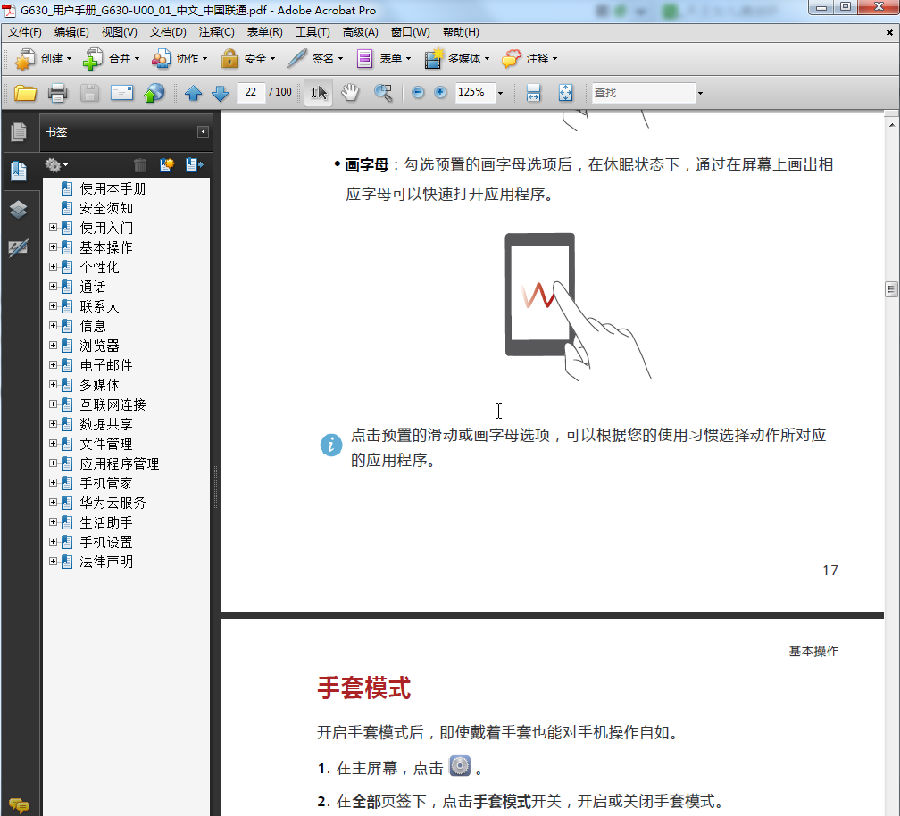Expand the 基本操作 bookmark
The height and width of the screenshot is (816, 900).
pos(55,247)
